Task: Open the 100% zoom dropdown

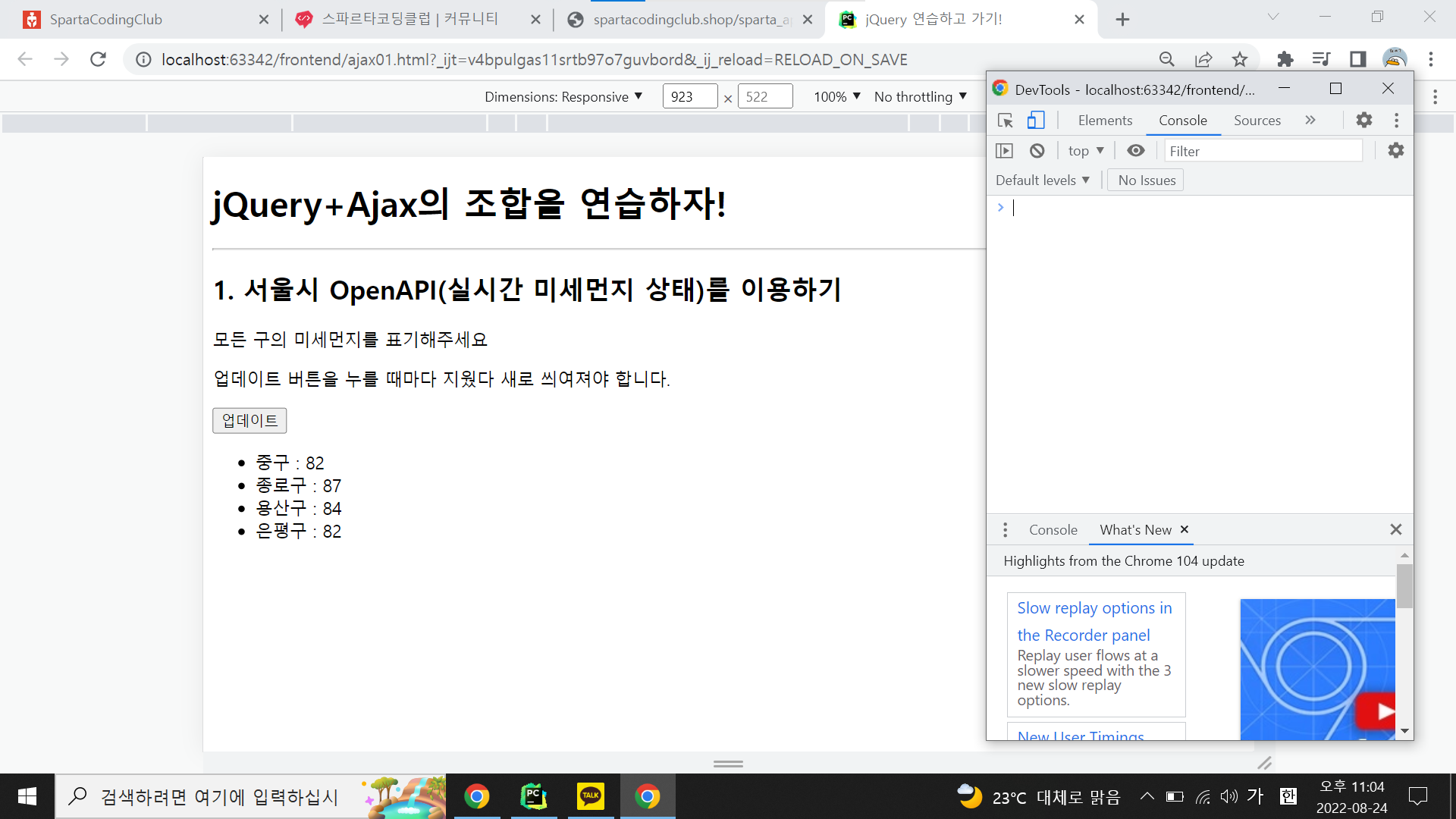Action: point(837,96)
